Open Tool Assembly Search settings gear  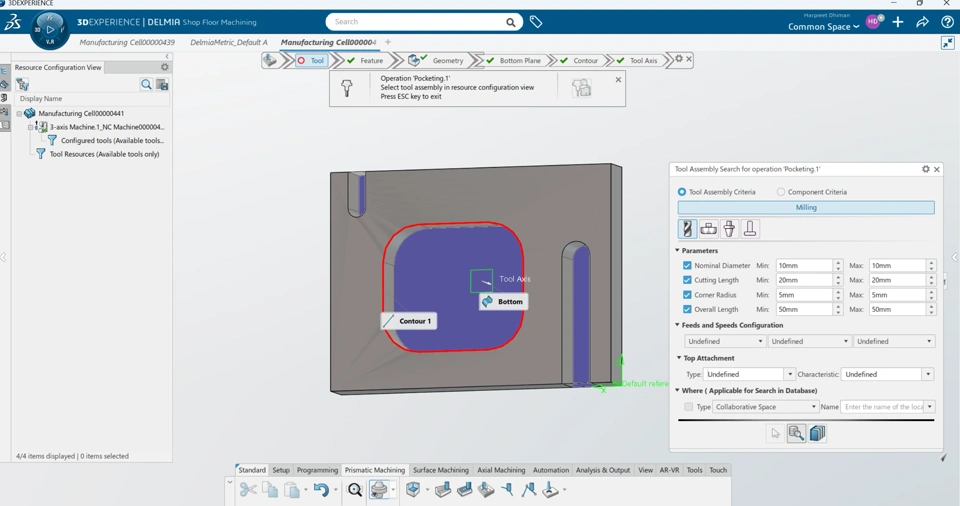925,169
